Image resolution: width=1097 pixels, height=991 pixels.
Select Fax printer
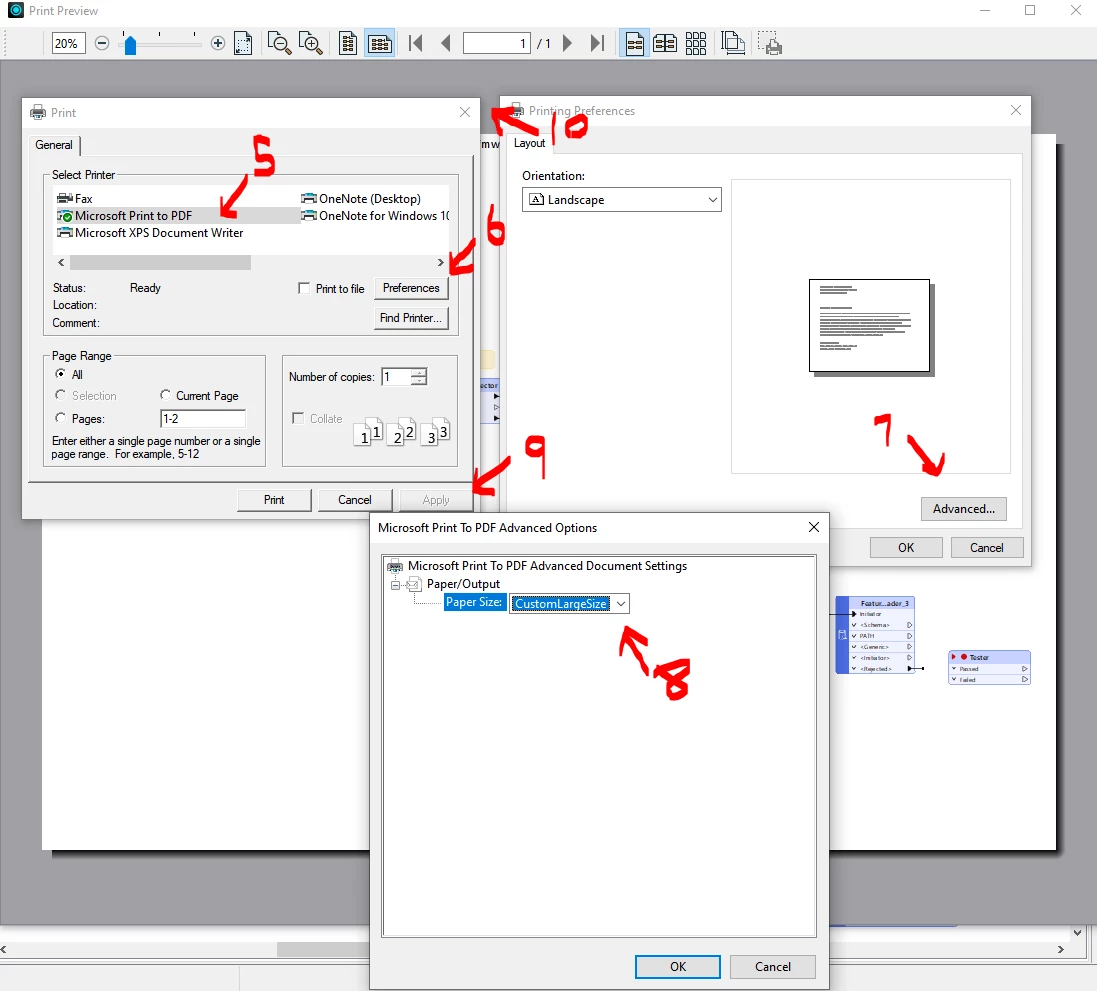click(x=75, y=199)
